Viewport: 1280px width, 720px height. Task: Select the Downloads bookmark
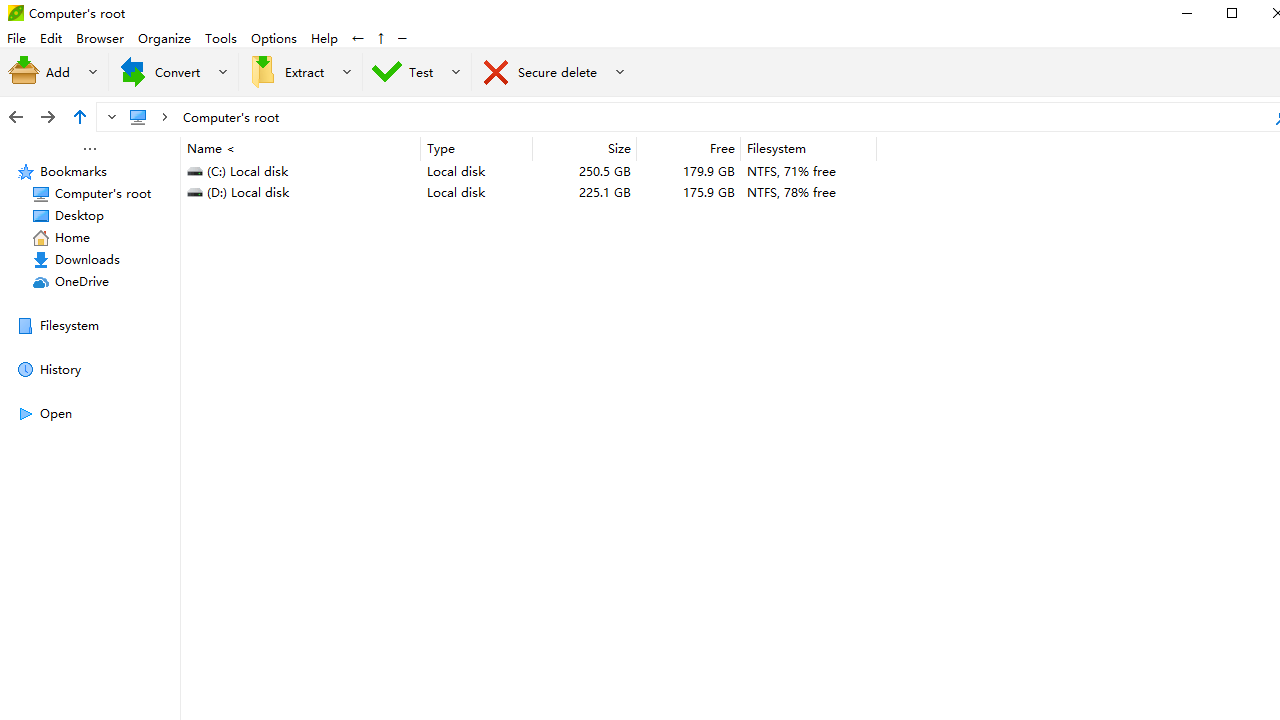[x=87, y=260]
